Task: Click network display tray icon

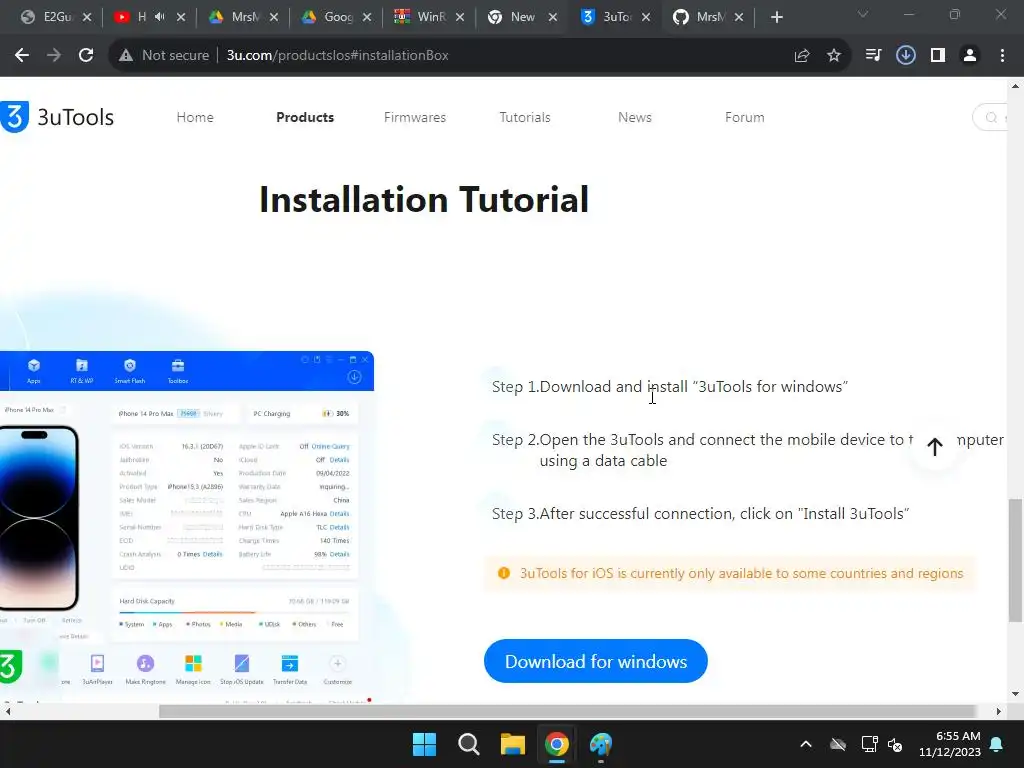Action: (x=869, y=744)
